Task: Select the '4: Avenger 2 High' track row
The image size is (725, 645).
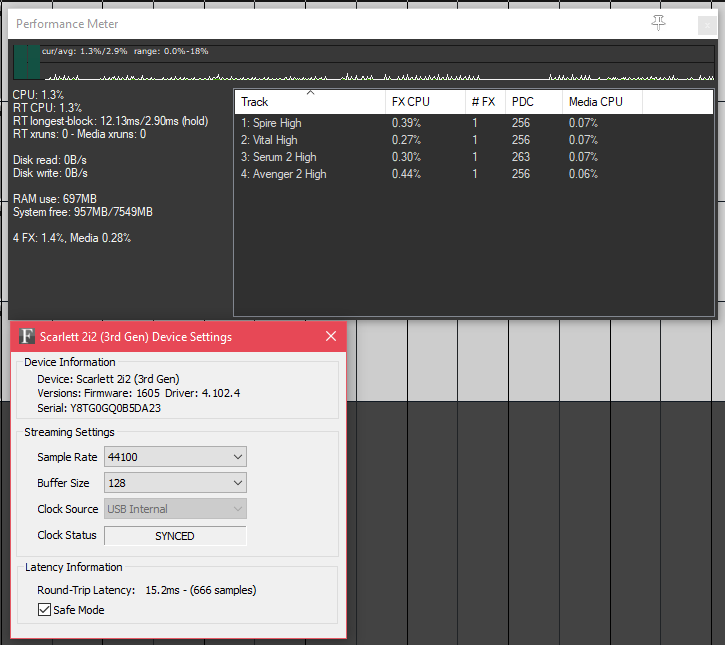Action: [x=473, y=174]
